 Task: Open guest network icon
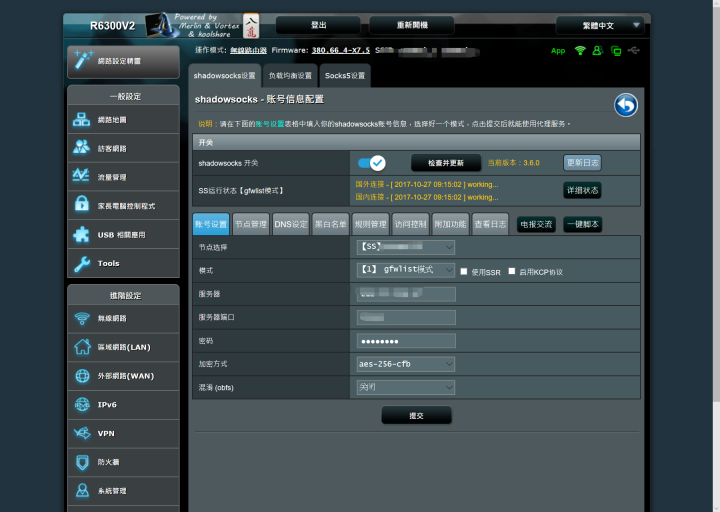coord(82,148)
